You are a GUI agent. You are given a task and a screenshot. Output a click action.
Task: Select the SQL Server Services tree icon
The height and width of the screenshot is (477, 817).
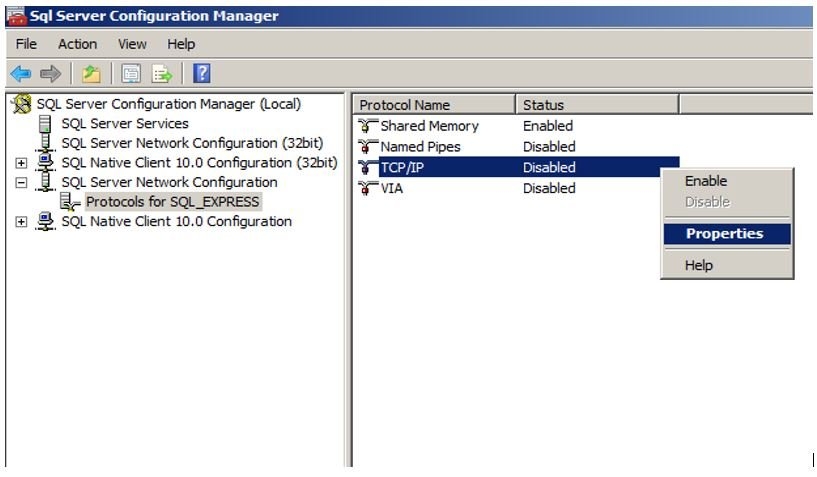click(45, 124)
